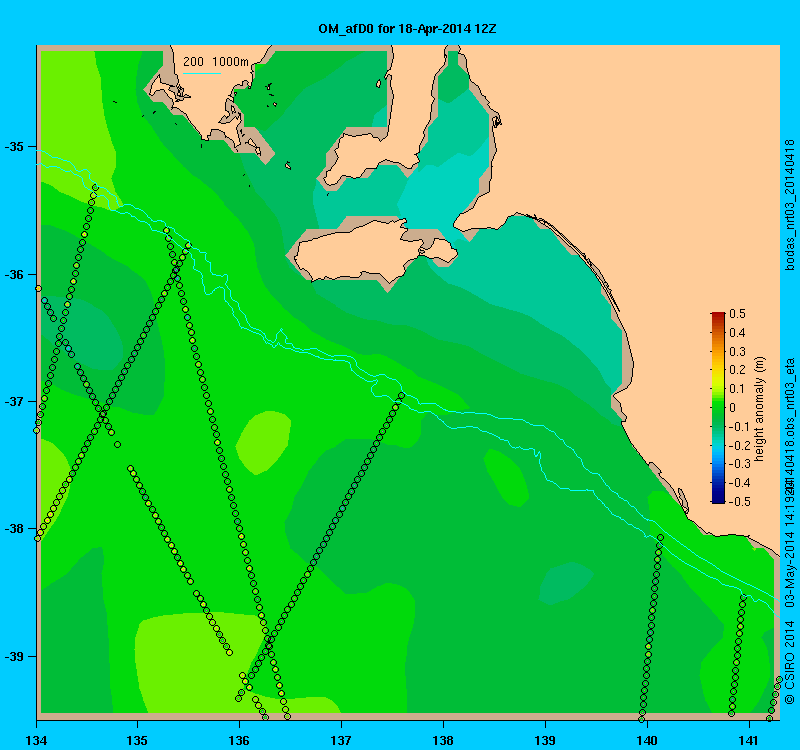
Task: Click the '135' longitude axis label
Action: point(137,740)
